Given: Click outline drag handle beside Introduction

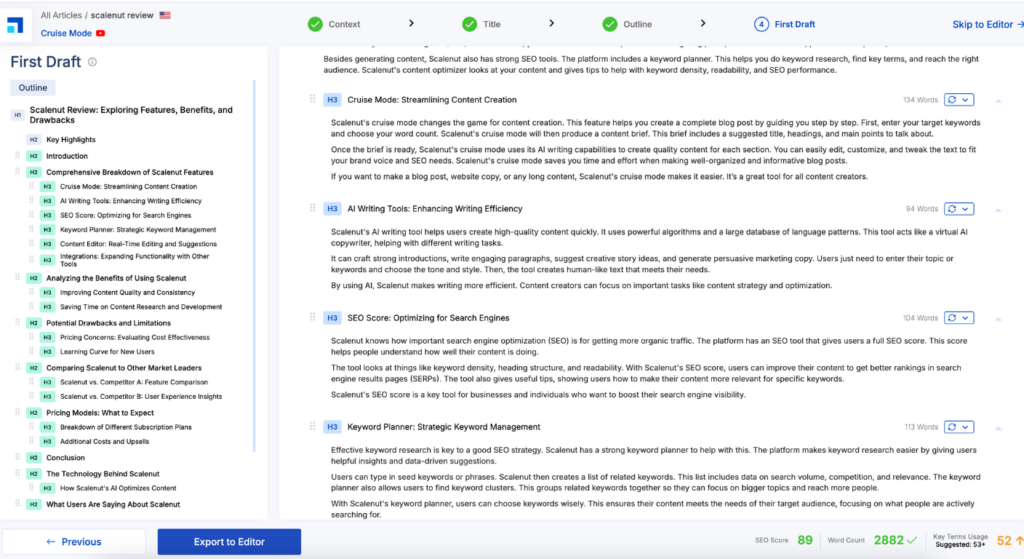Looking at the screenshot, I should [18, 155].
